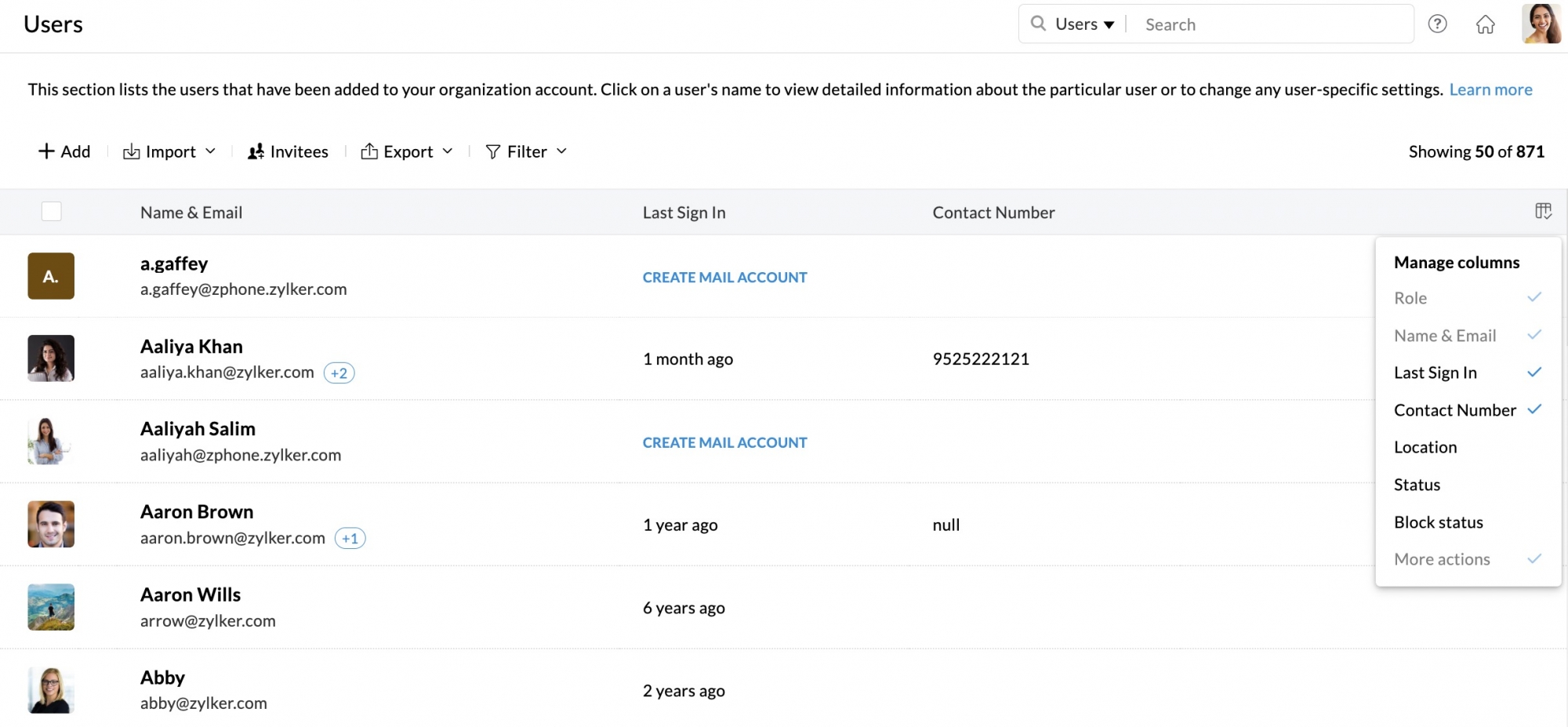Focus the Search input field
Viewport: 1568px width, 727px height.
[x=1270, y=24]
